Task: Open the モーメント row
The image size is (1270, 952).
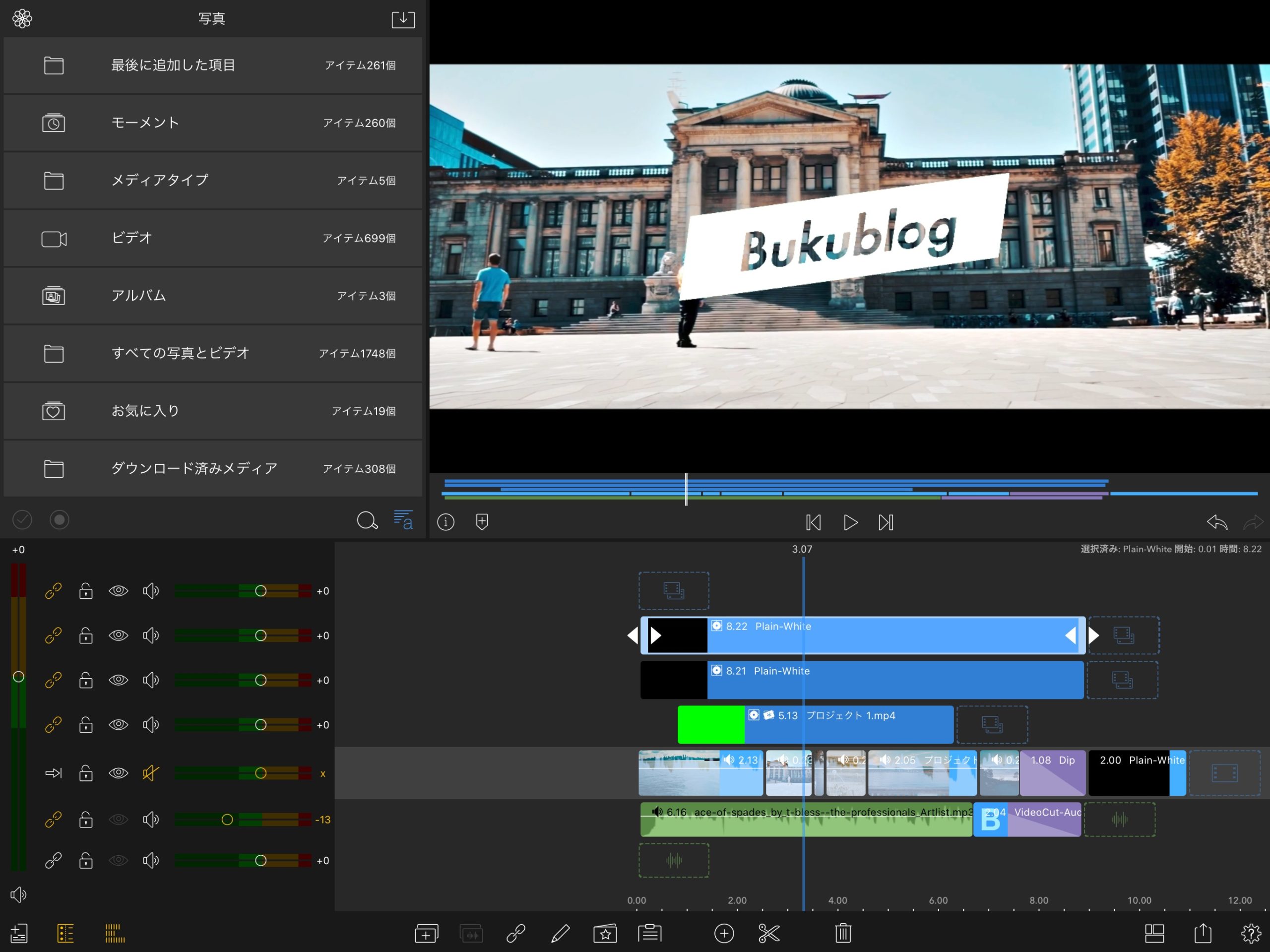Action: [213, 123]
